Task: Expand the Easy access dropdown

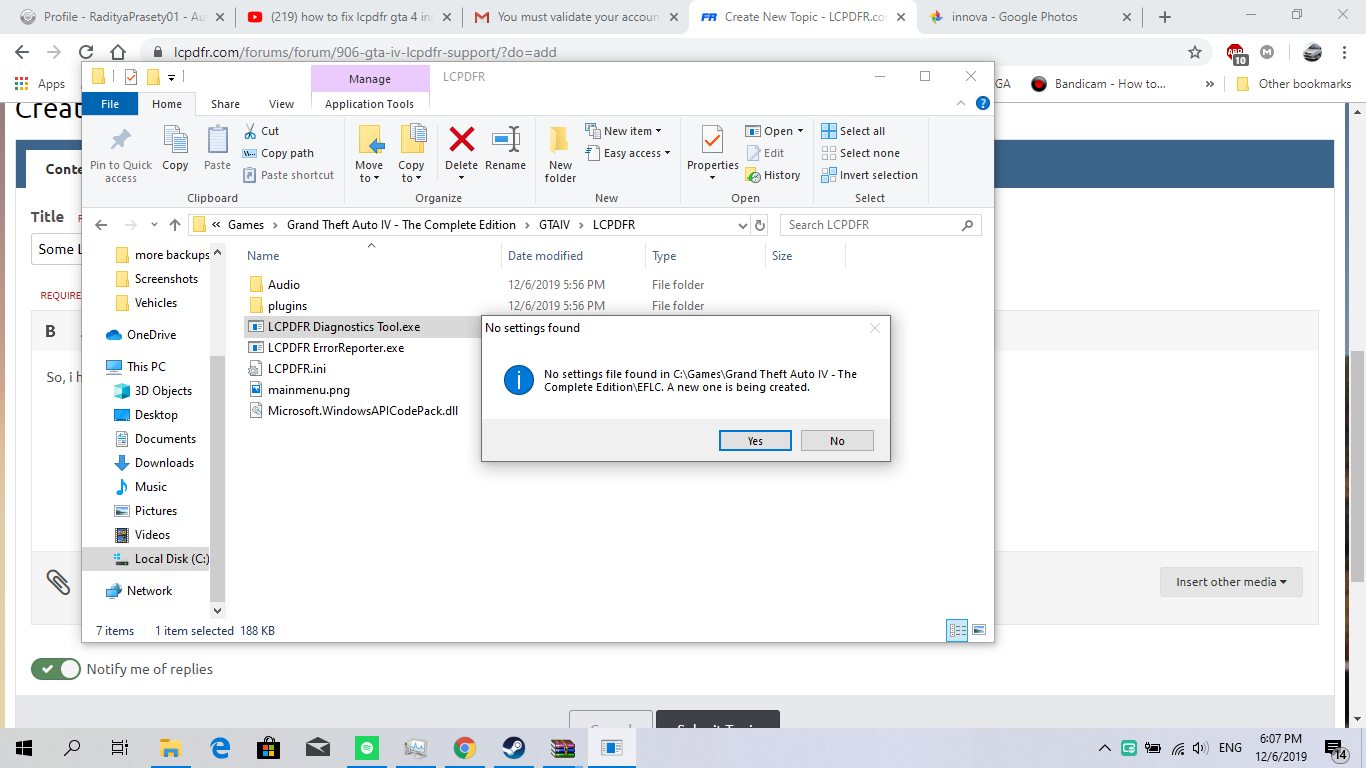Action: (x=627, y=153)
